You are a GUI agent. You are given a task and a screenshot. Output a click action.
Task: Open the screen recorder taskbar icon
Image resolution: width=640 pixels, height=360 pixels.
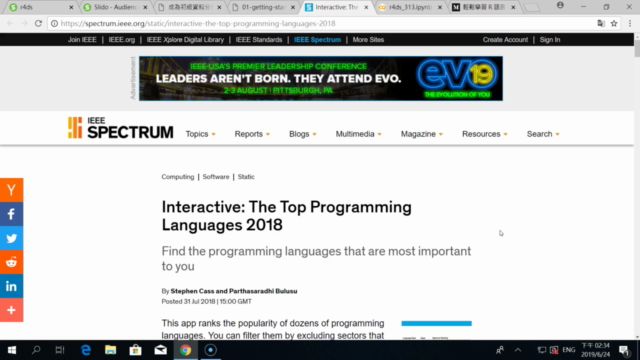tap(210, 350)
